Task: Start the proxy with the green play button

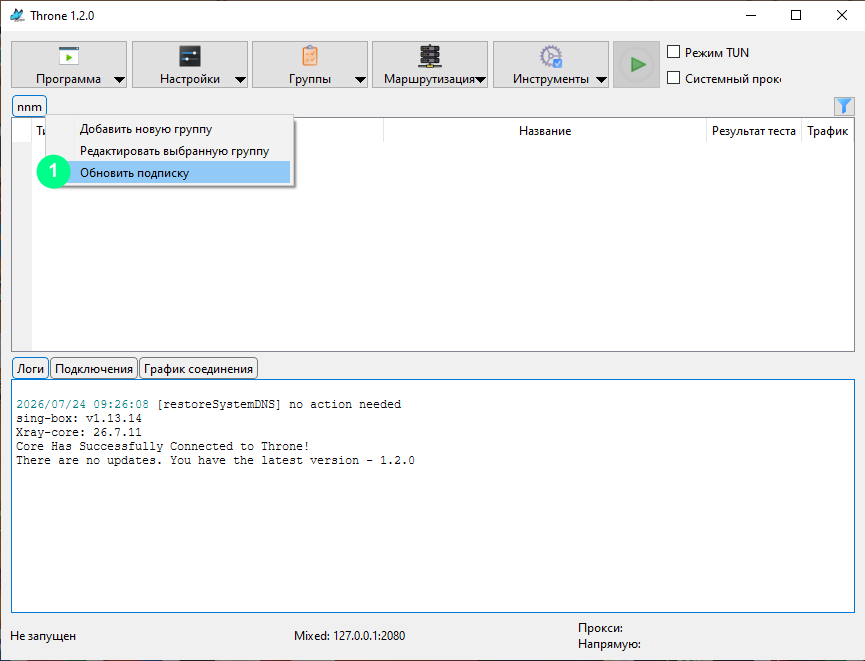Action: coord(637,65)
